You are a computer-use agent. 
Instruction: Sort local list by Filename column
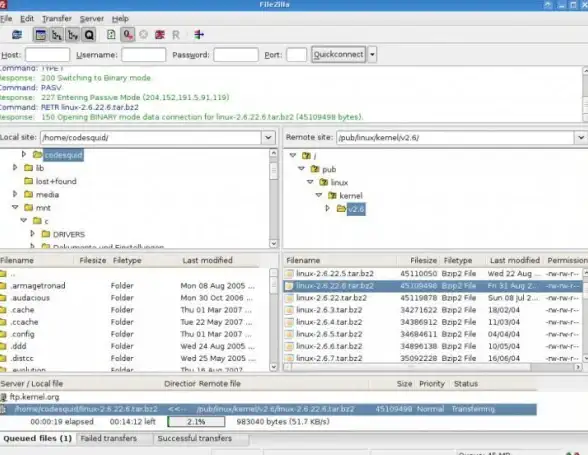[17, 260]
